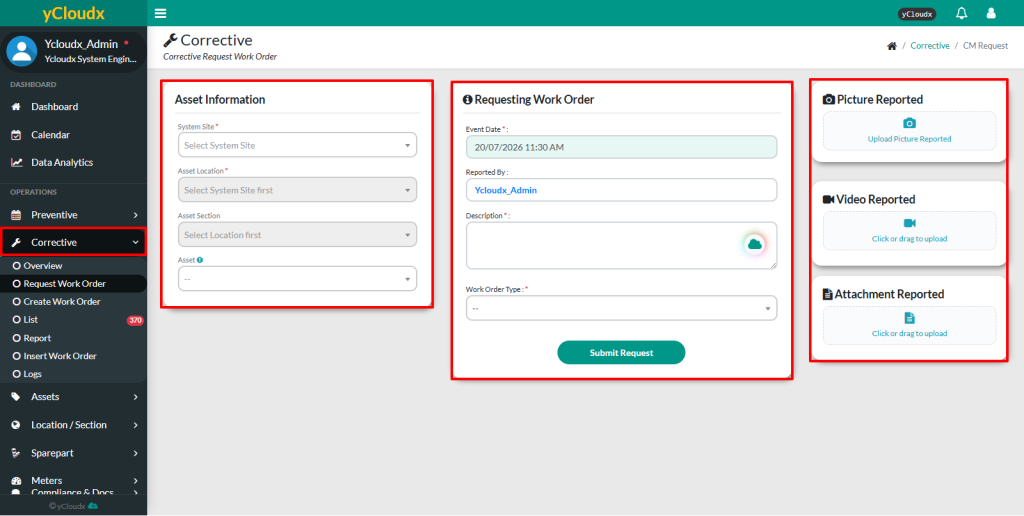Click the Sparepart icon in sidebar
This screenshot has height=516, width=1024.
tap(17, 453)
